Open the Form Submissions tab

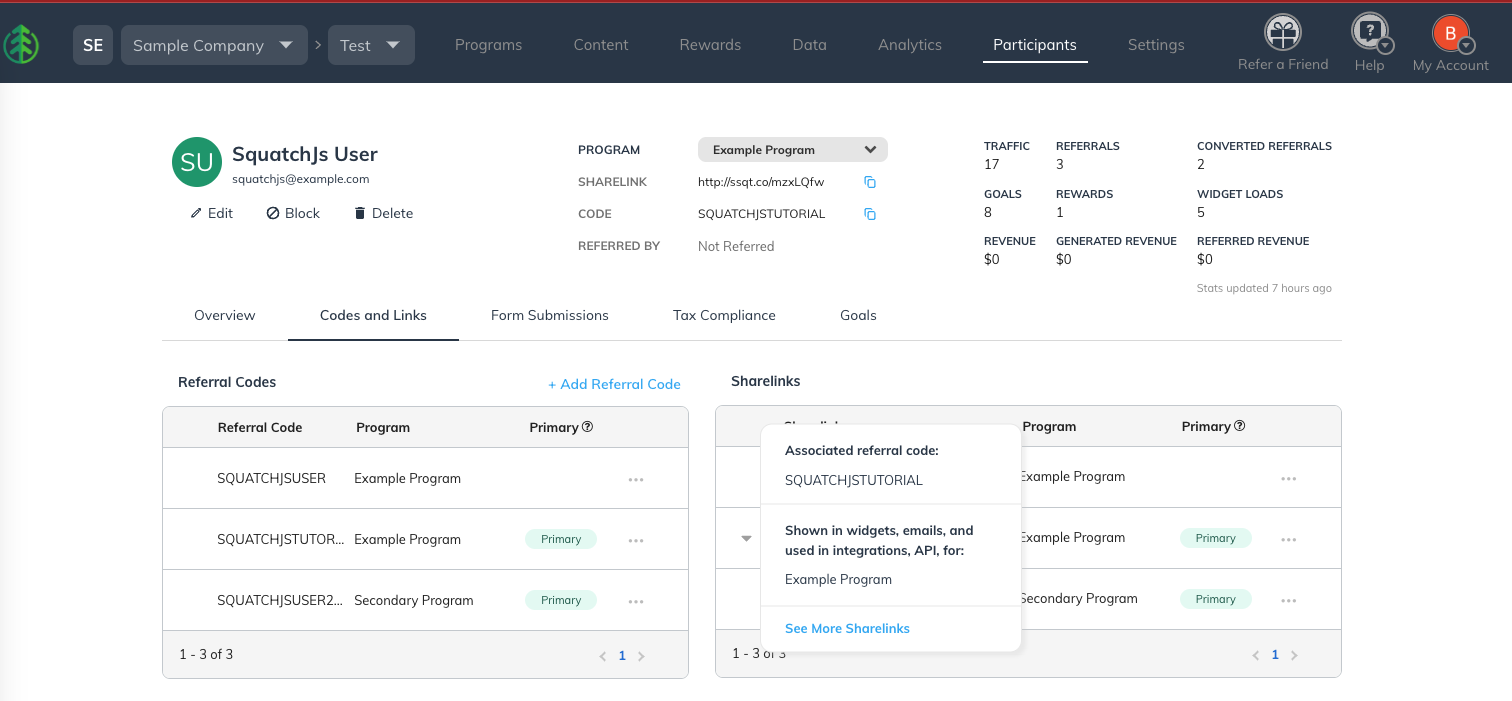[549, 315]
